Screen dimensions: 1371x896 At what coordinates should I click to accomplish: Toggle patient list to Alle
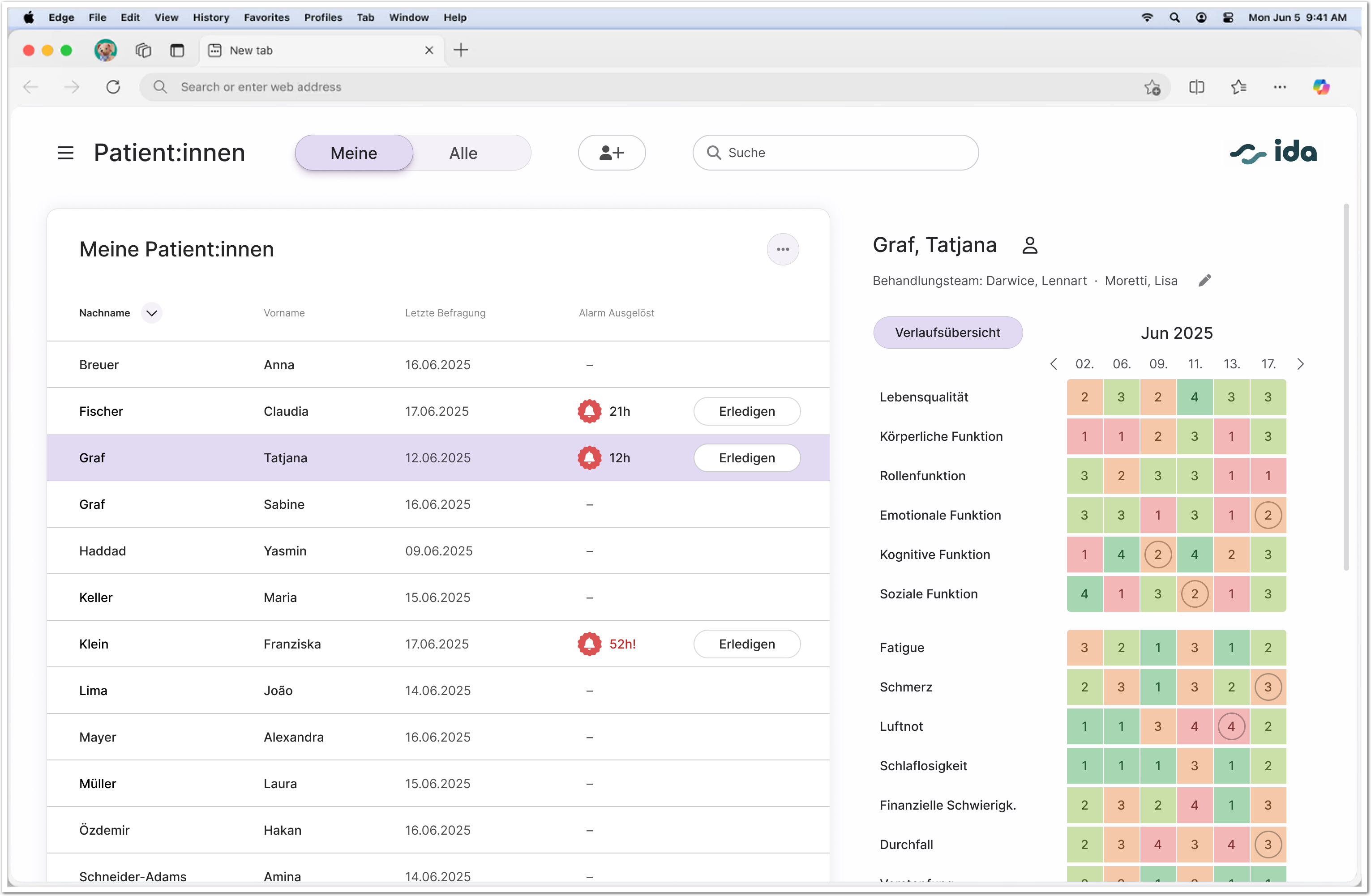(x=463, y=153)
